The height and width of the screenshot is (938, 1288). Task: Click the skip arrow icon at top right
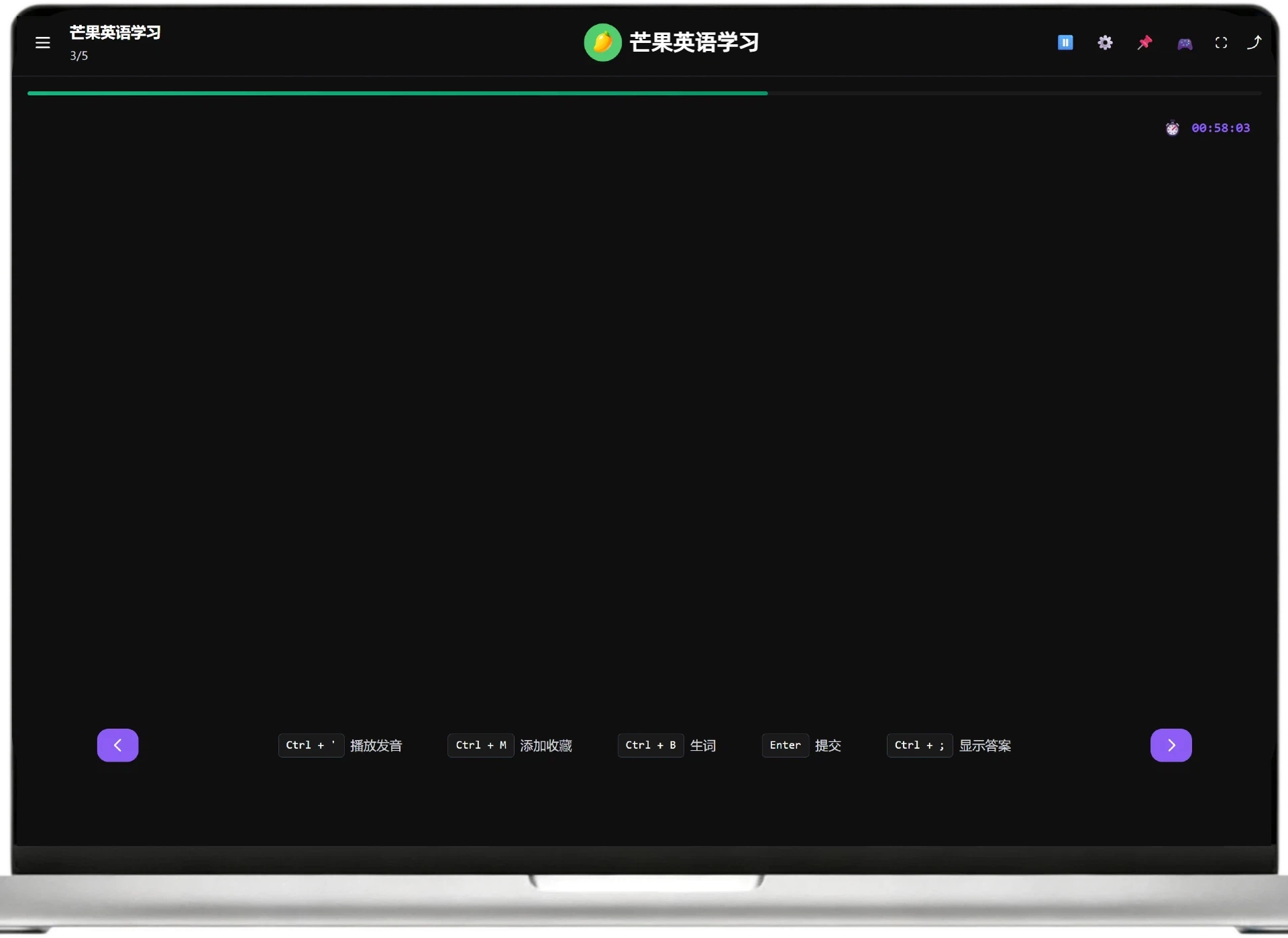(1255, 42)
